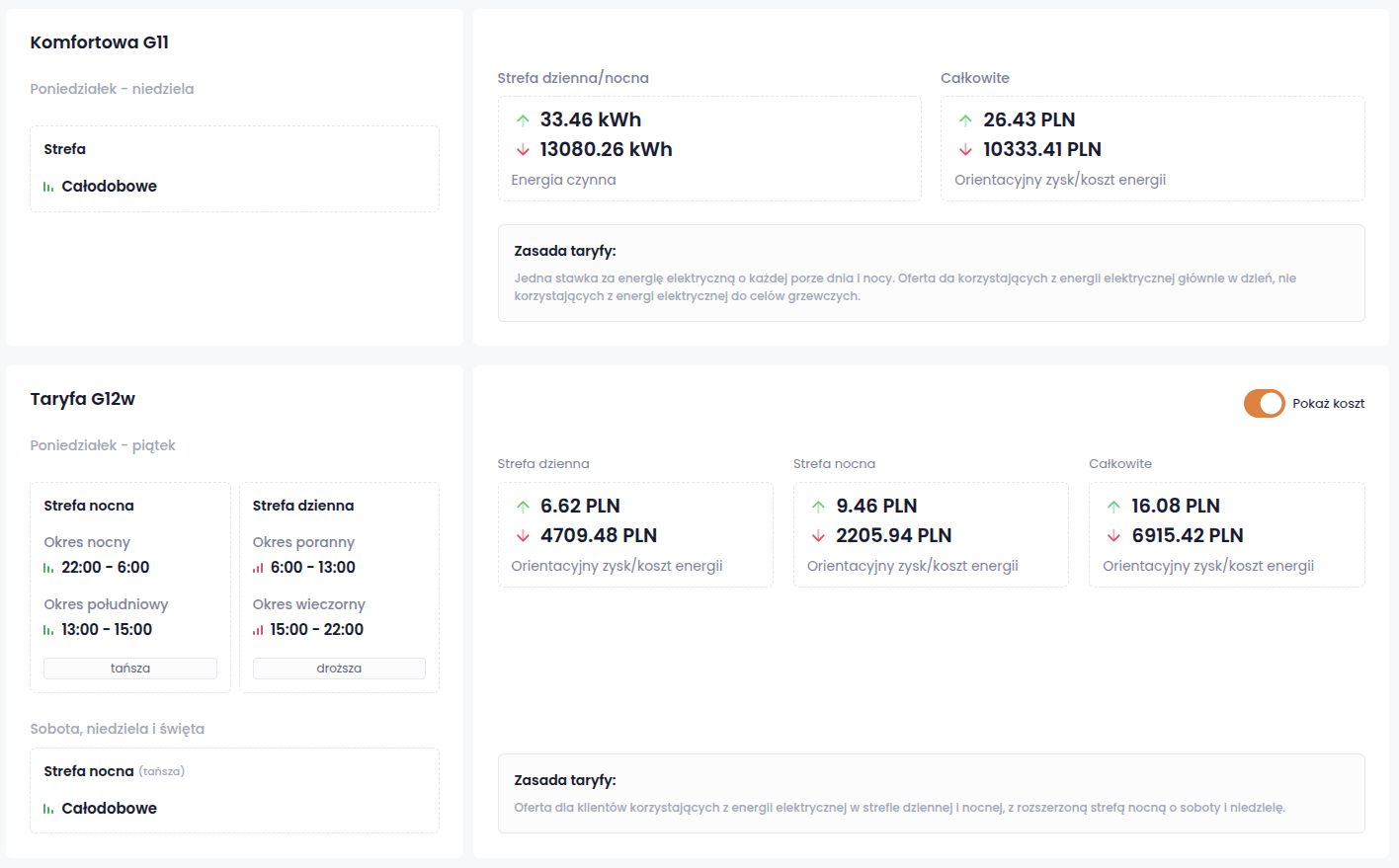Click the G12w Zasada taryfy description box
1399x868 pixels.
(931, 793)
